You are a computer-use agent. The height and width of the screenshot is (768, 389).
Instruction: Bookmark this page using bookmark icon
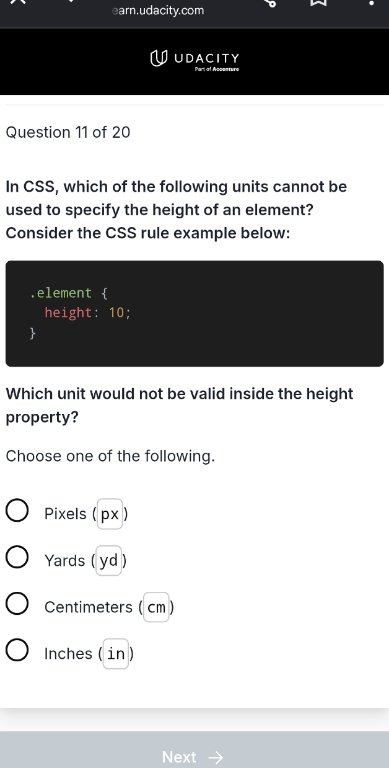pyautogui.click(x=318, y=2)
